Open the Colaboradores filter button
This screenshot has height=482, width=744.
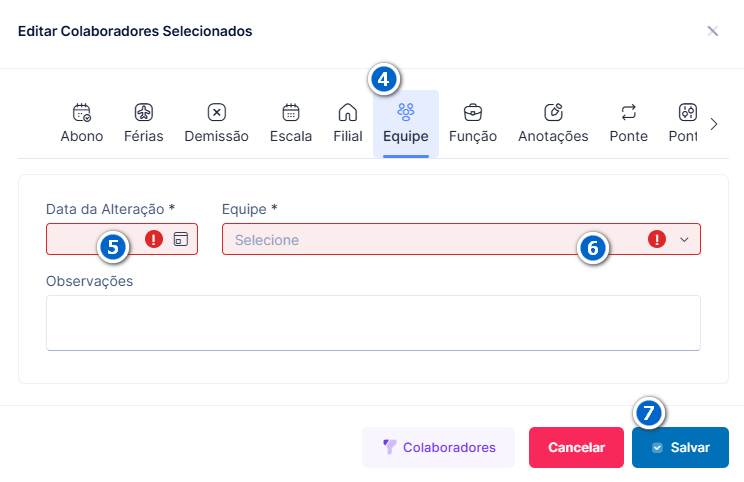(x=438, y=447)
